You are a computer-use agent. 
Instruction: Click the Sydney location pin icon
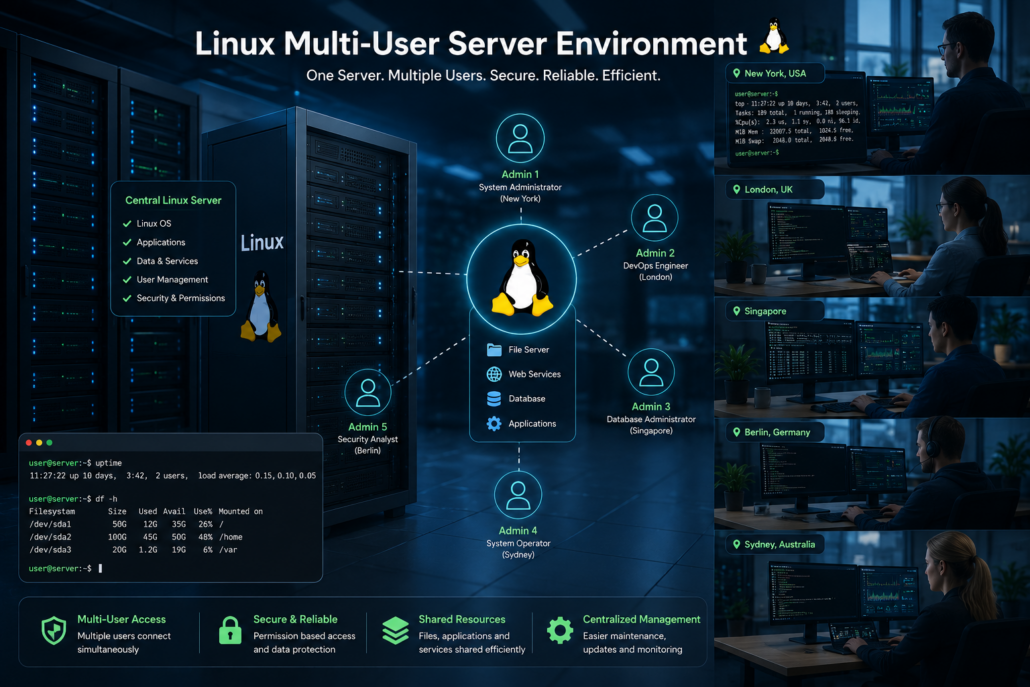[736, 544]
